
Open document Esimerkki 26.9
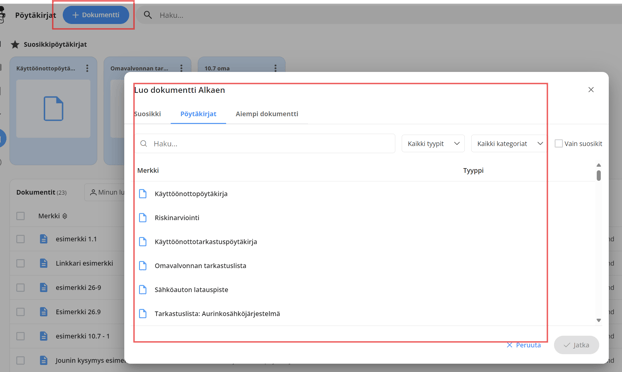click(x=78, y=312)
